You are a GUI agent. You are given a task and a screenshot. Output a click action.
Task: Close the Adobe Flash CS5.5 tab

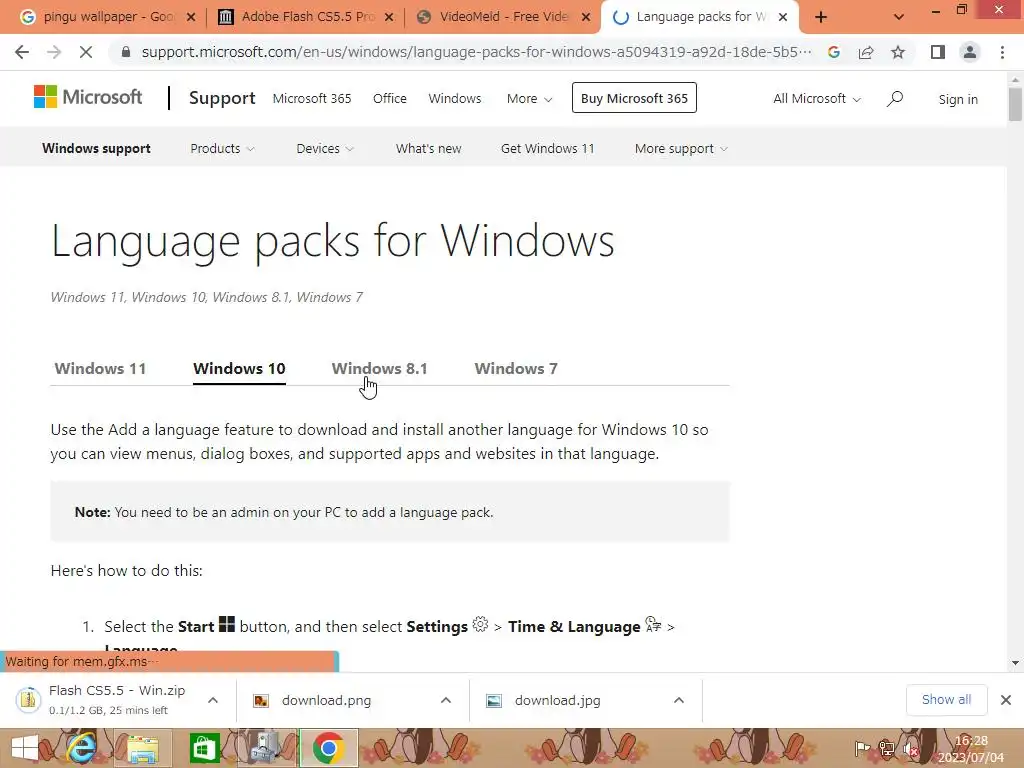[x=389, y=17]
